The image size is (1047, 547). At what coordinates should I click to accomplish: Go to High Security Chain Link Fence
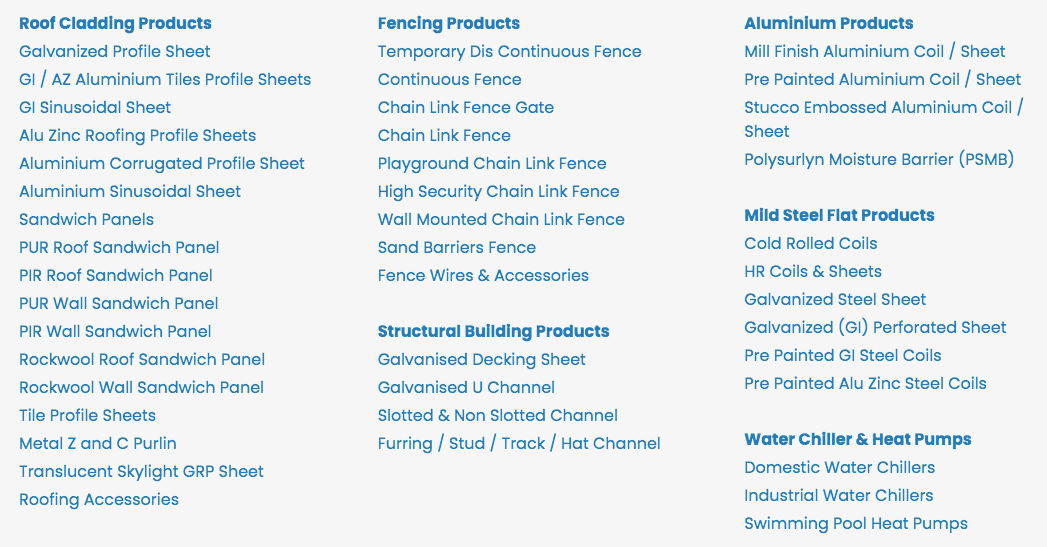click(x=498, y=191)
